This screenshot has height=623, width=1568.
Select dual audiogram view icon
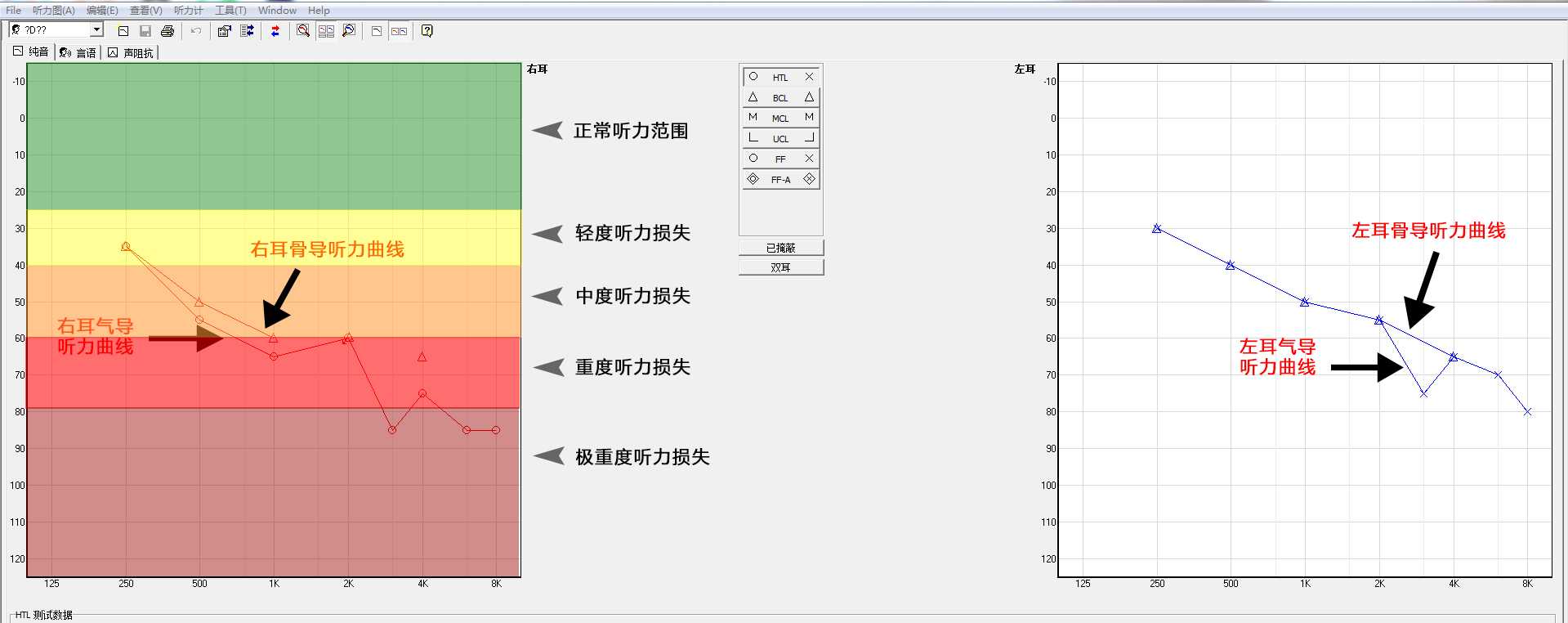(x=399, y=31)
